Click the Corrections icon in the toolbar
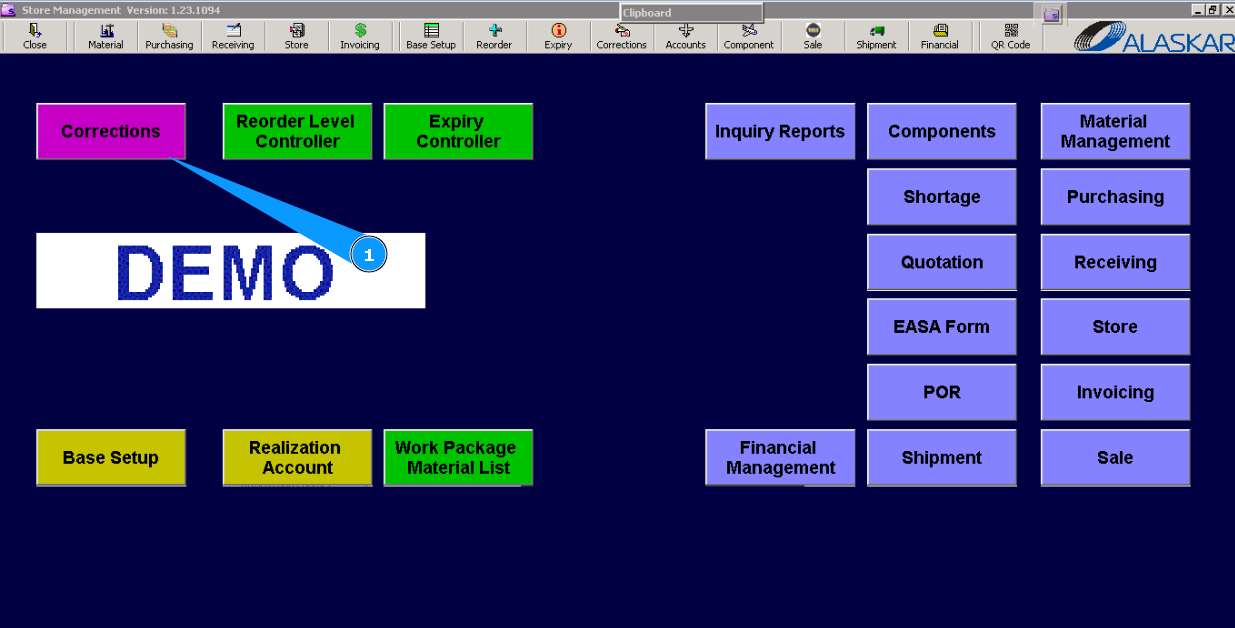 pyautogui.click(x=622, y=37)
